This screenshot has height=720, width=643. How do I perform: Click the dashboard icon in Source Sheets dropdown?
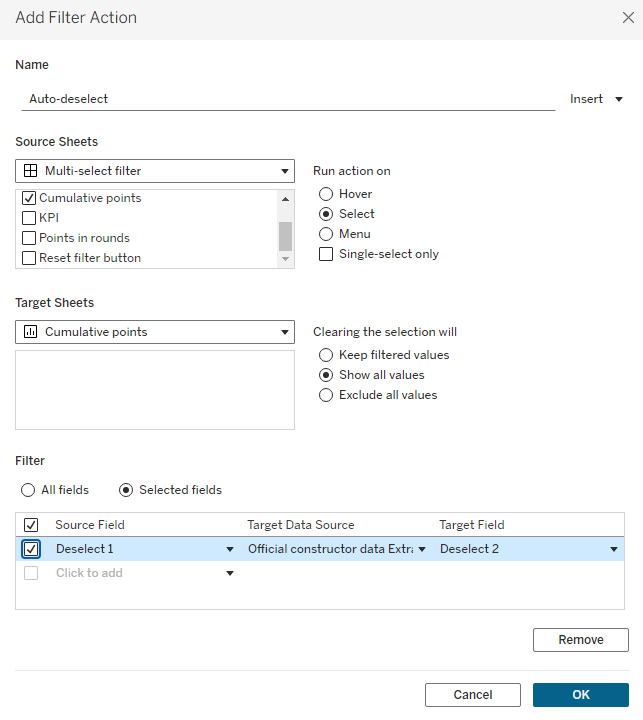[30, 171]
